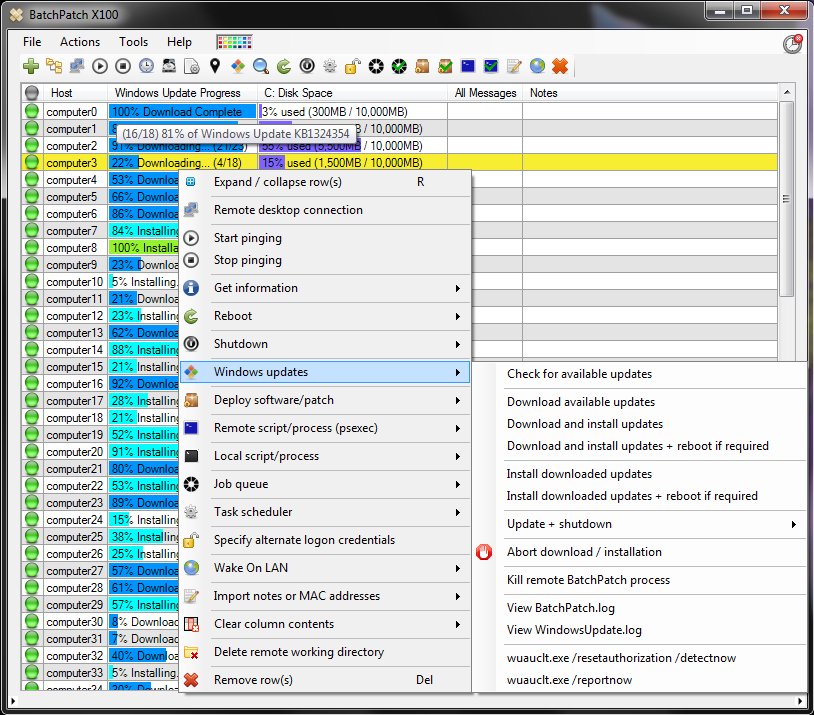Screen dimensions: 814x715
Task: Click the green Reboot arrow toolbar icon
Action: coord(283,66)
